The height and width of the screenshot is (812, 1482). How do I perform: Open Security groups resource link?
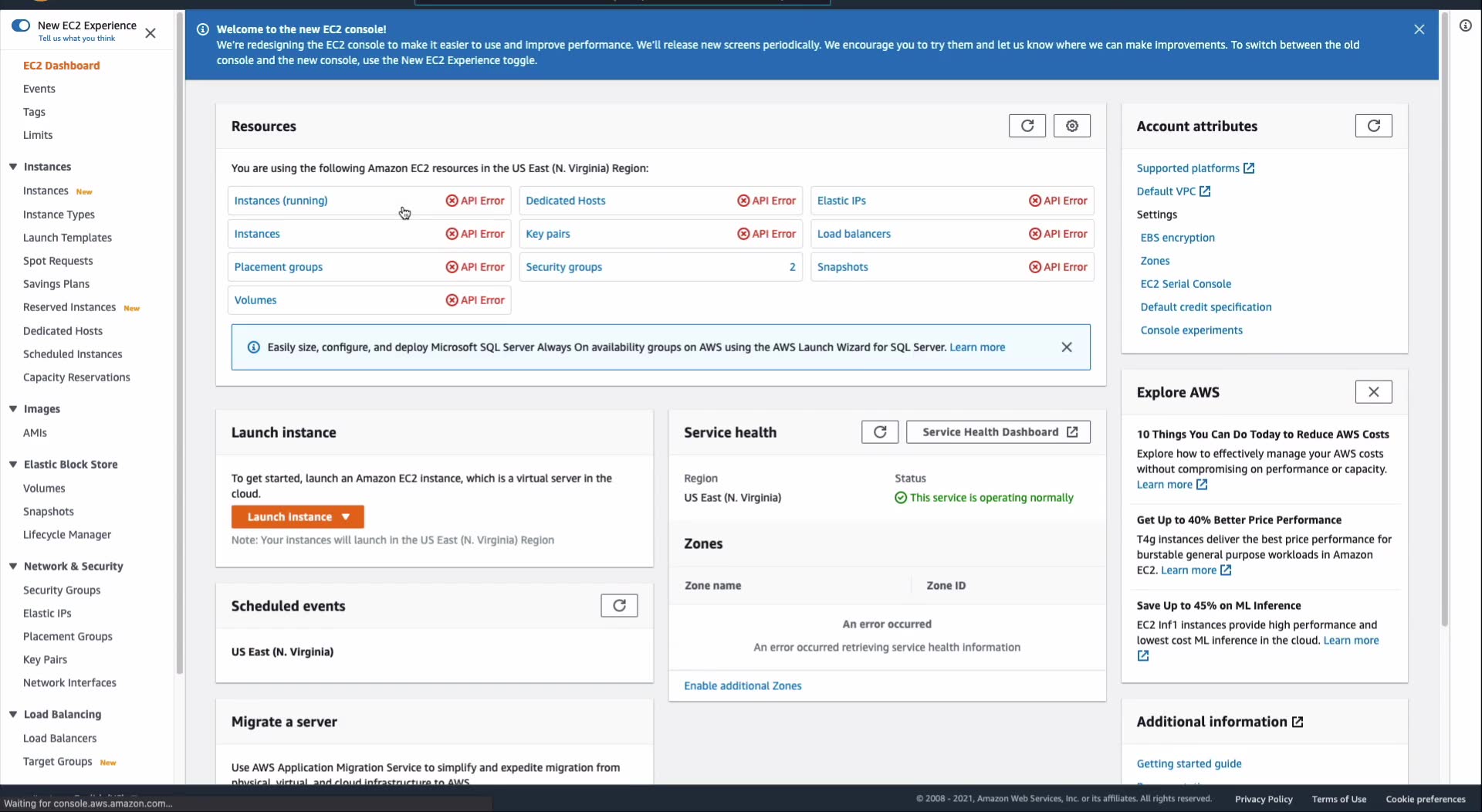564,267
